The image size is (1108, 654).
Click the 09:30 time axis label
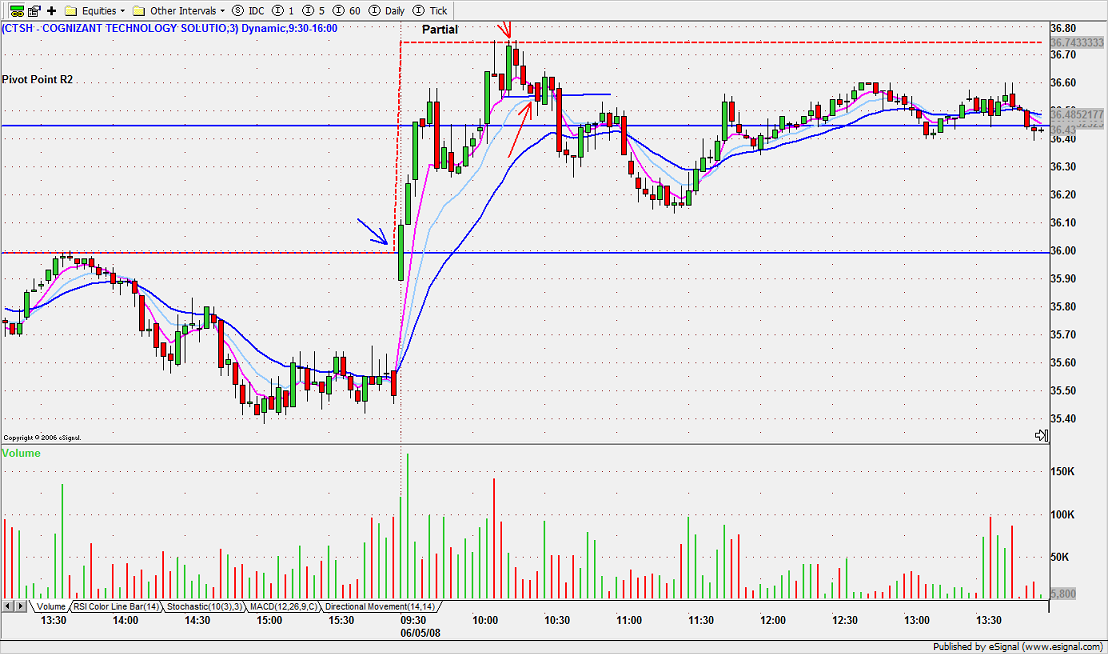click(413, 620)
